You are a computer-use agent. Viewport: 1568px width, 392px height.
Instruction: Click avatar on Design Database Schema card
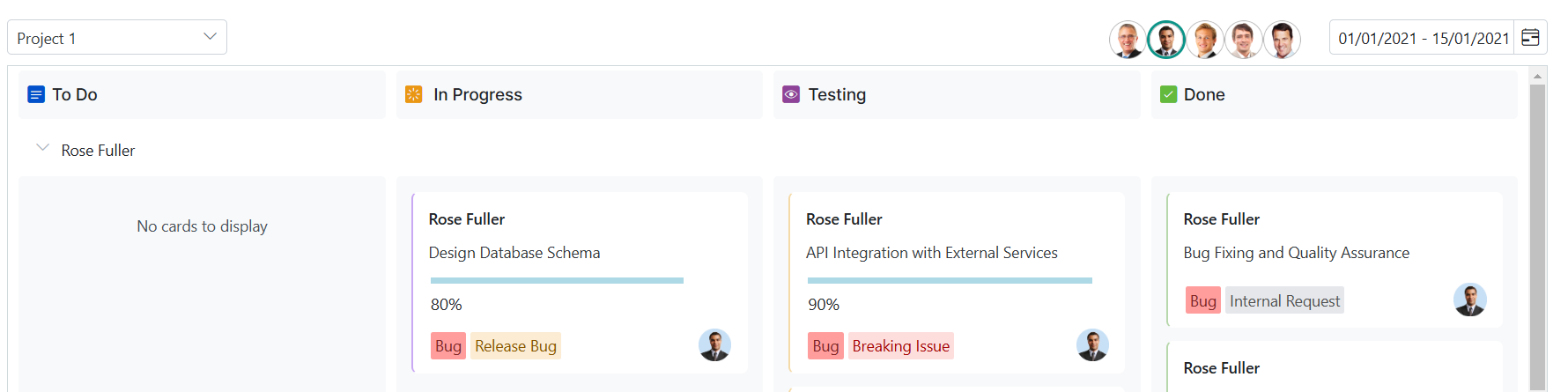714,344
